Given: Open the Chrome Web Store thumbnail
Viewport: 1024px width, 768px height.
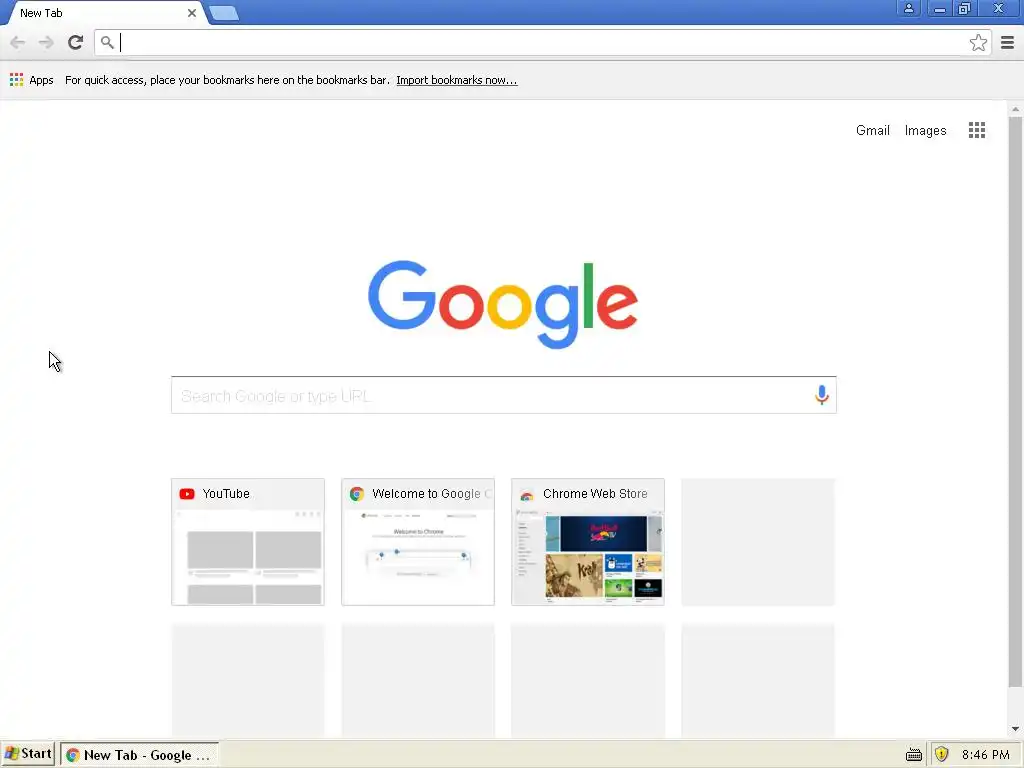Looking at the screenshot, I should (x=588, y=542).
